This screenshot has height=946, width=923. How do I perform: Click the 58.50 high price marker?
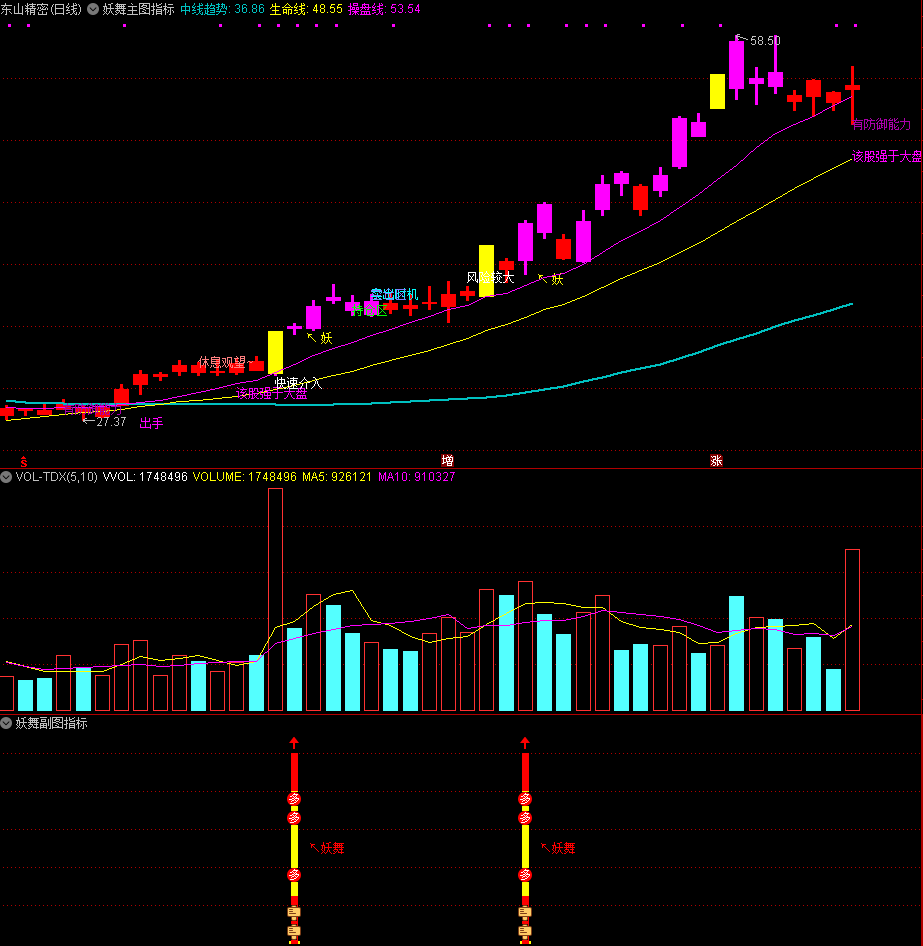coord(764,41)
